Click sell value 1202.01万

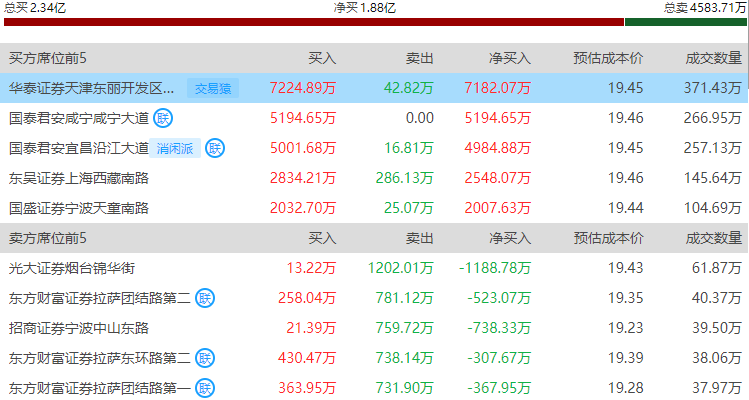400,268
